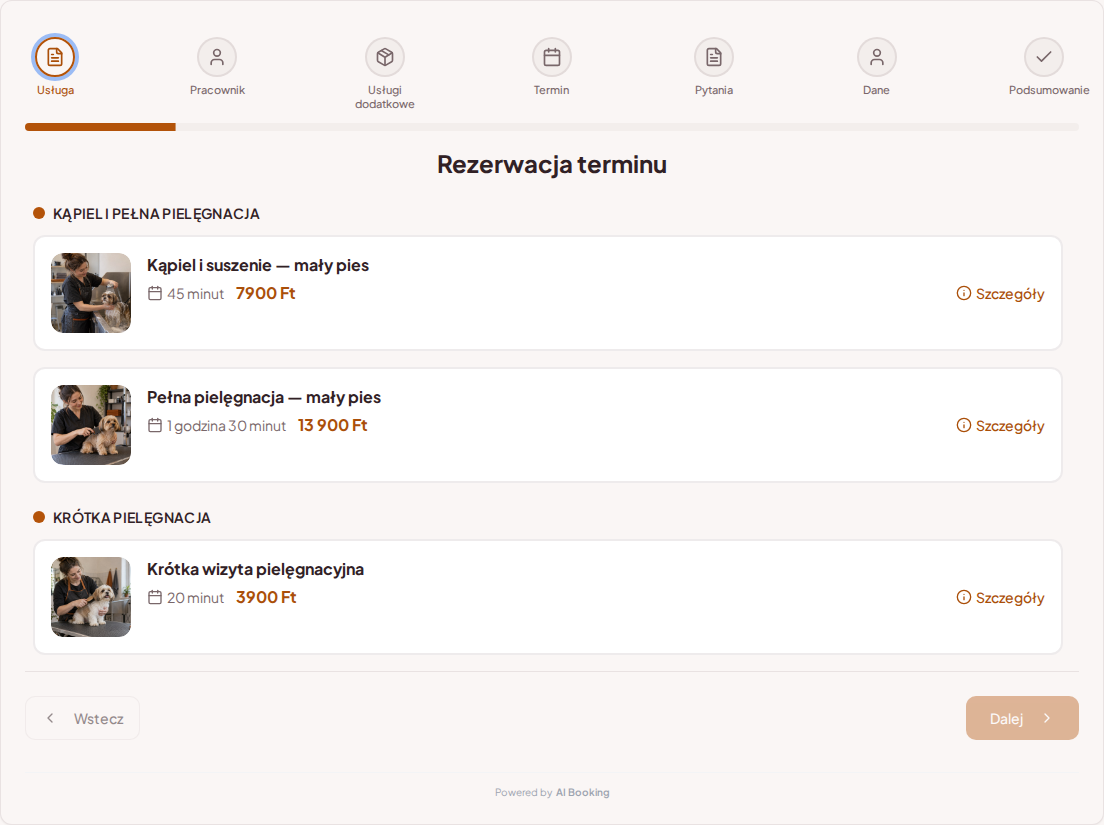Click the 20 minut duration text
This screenshot has height=825, width=1104.
[x=196, y=598]
